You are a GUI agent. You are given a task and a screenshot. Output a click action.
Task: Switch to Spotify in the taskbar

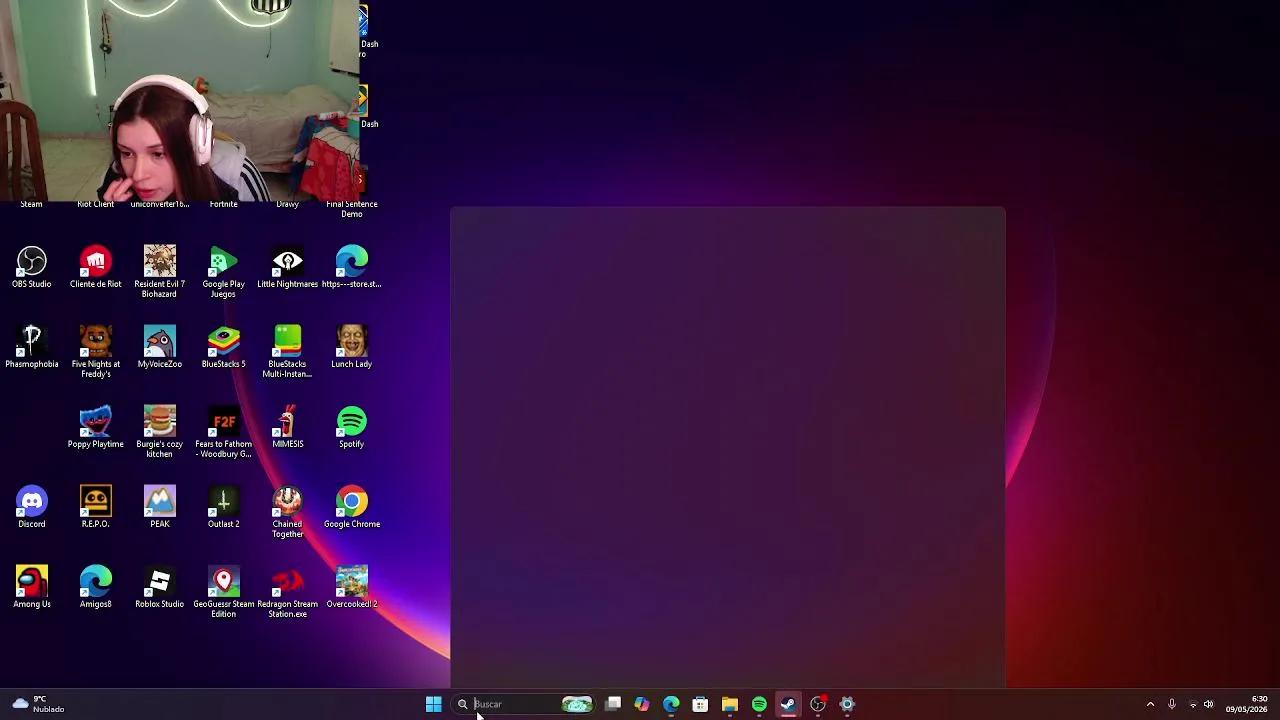[759, 704]
